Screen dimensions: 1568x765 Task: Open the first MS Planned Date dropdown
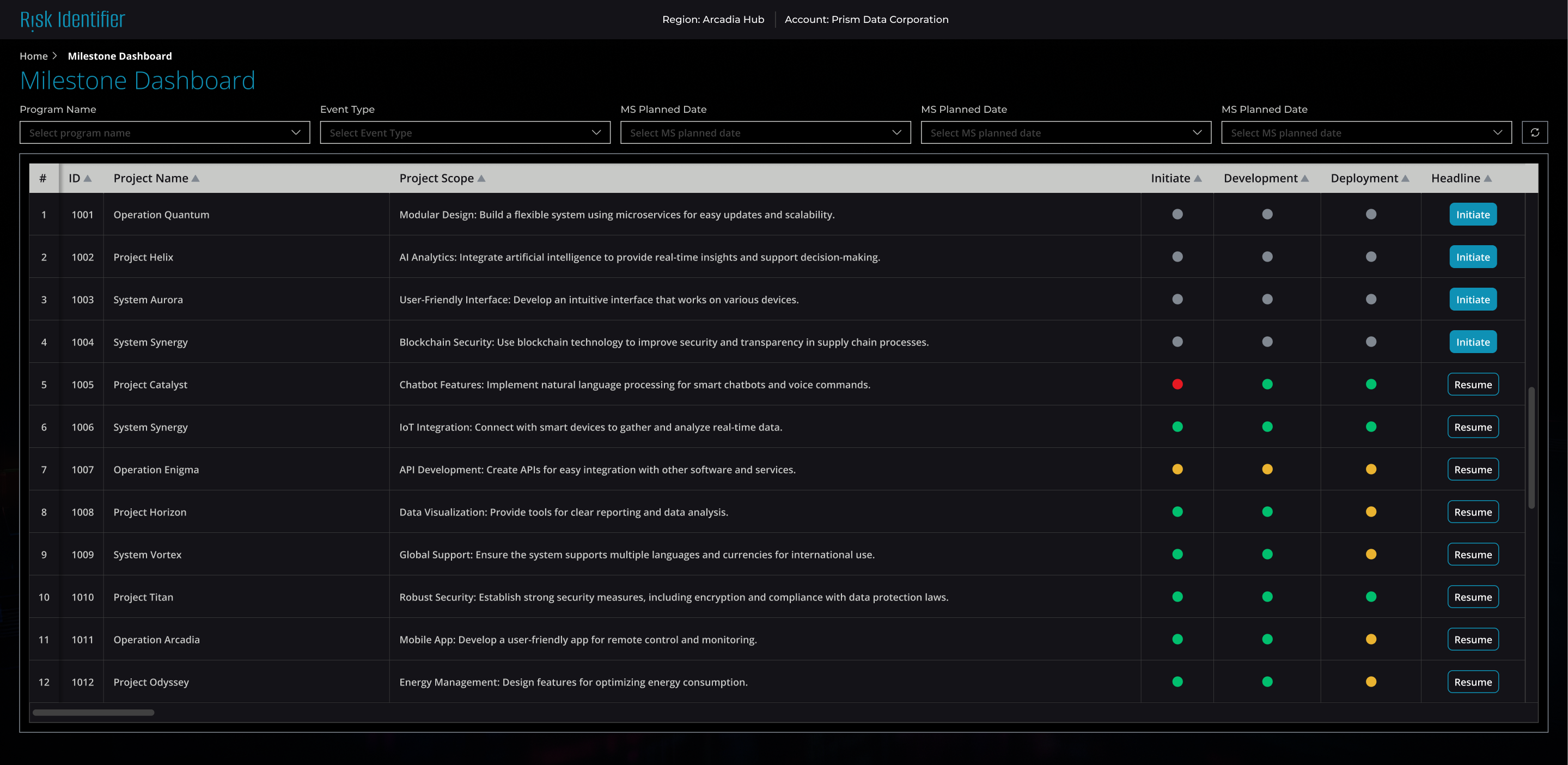[x=765, y=133]
